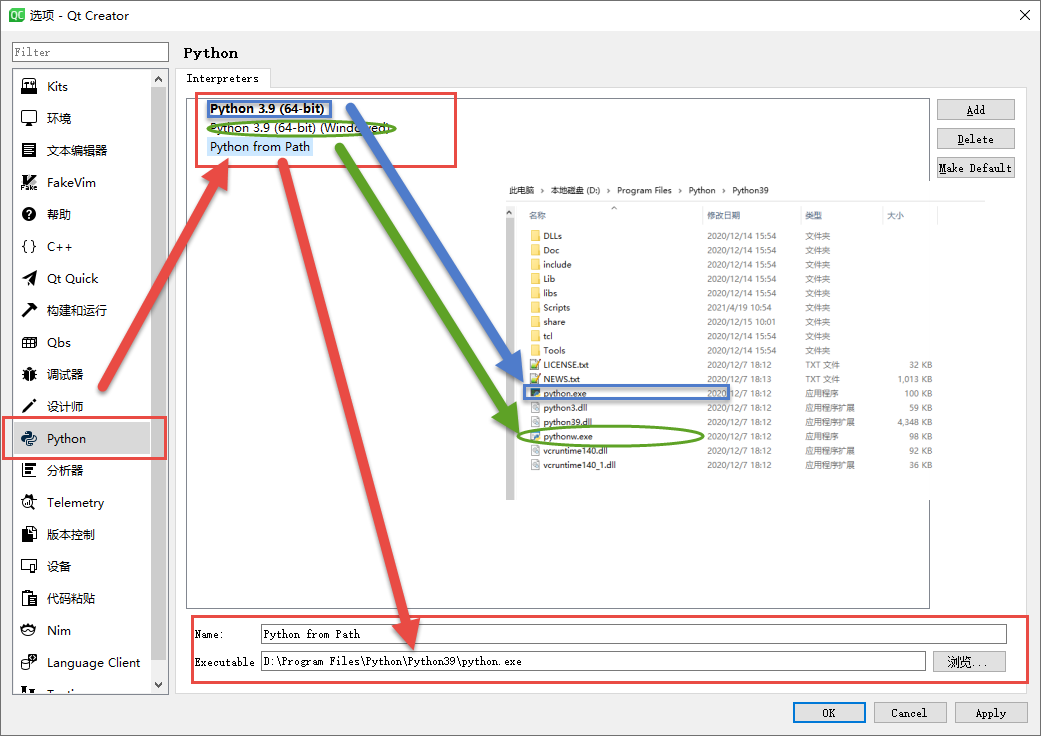Open the Qt Quick settings category
The height and width of the screenshot is (736, 1041).
(83, 279)
